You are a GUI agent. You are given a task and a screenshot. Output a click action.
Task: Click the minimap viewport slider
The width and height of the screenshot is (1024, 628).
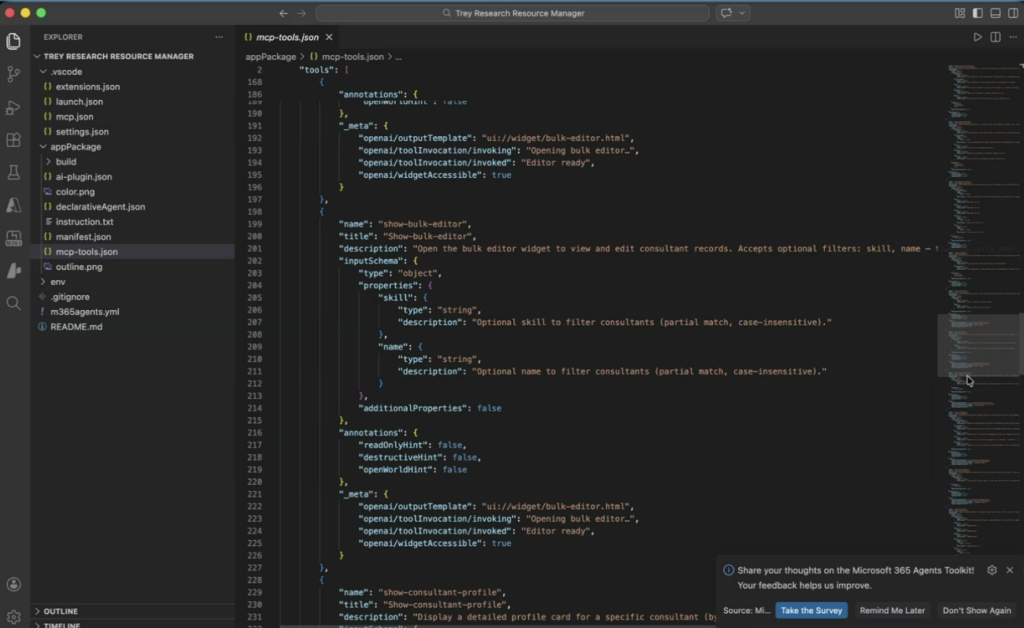979,345
